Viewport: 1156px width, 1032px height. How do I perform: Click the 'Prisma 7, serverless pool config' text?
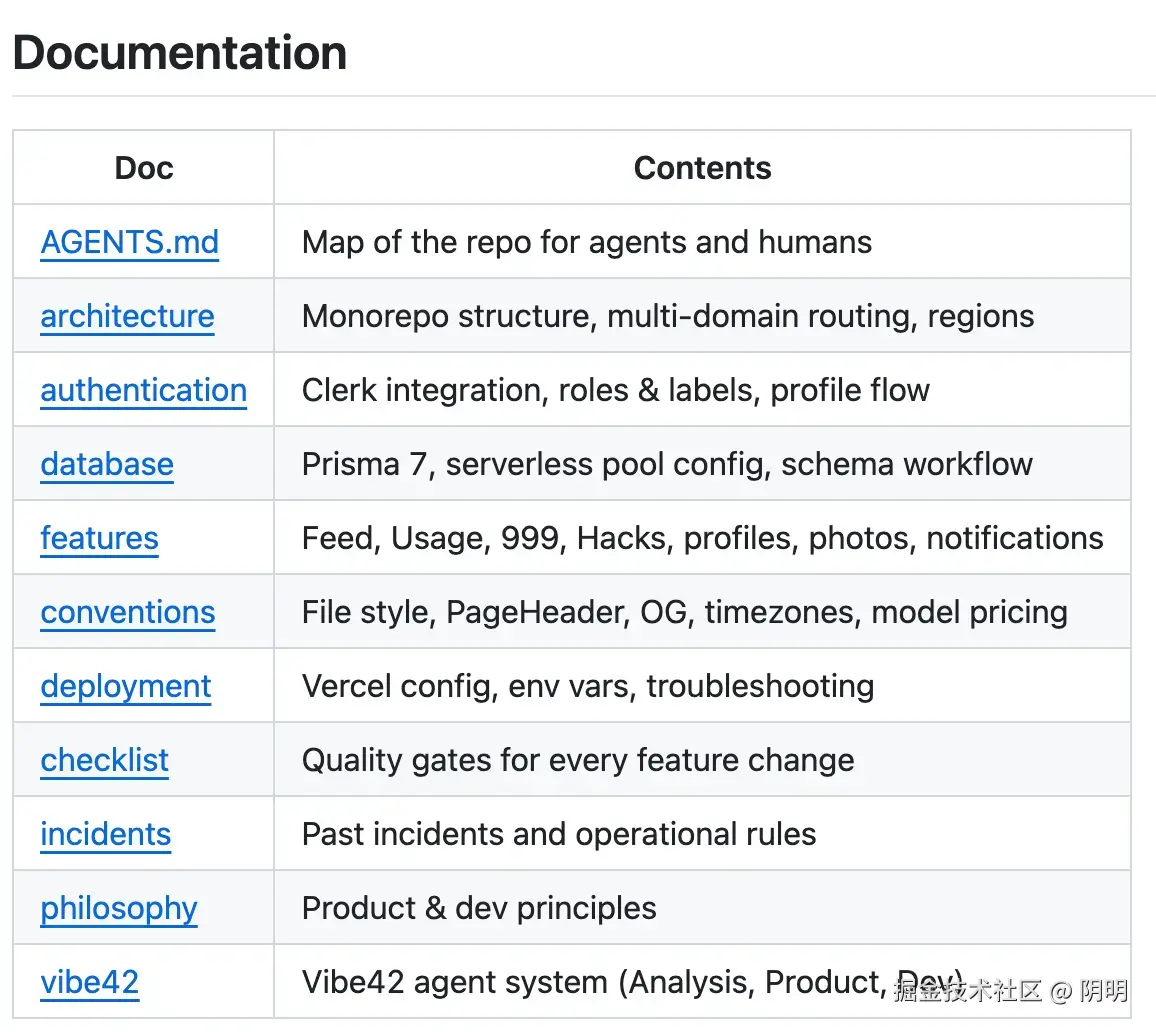click(666, 464)
